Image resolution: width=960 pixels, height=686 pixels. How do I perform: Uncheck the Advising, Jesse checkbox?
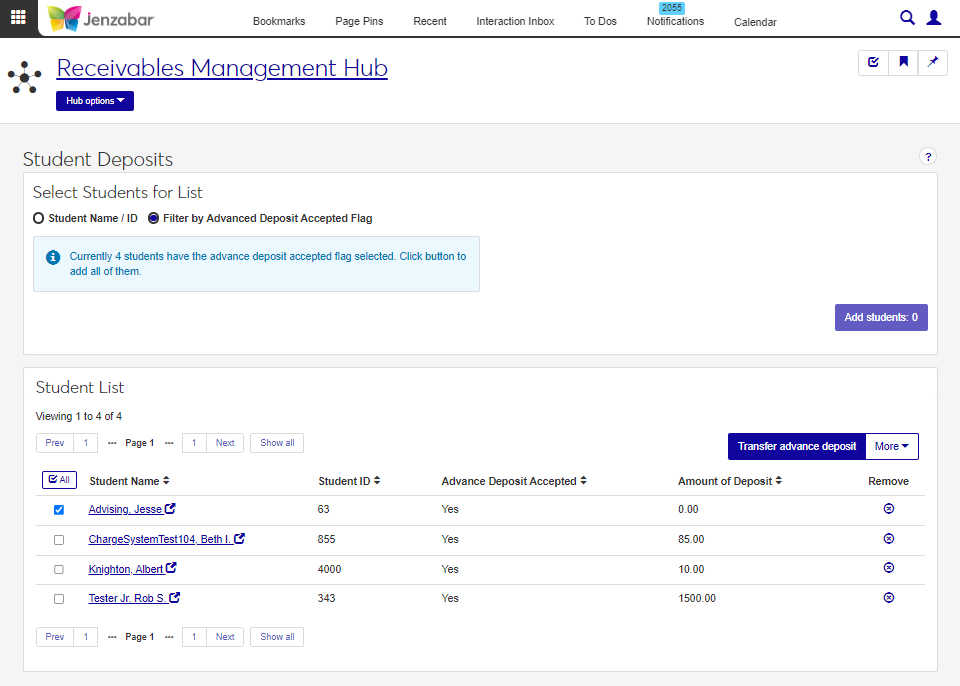point(59,510)
